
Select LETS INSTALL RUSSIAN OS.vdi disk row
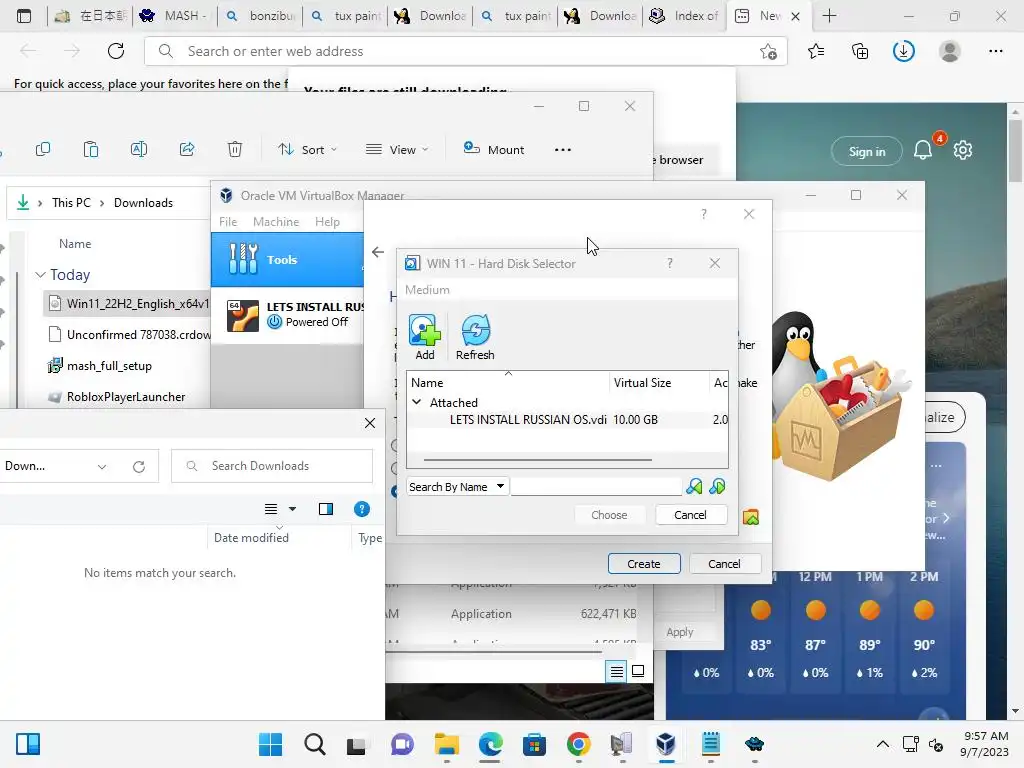567,420
